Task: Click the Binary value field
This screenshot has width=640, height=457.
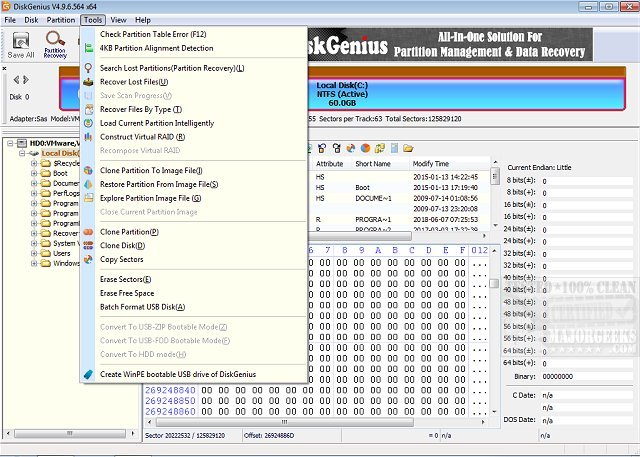Action: [x=587, y=377]
